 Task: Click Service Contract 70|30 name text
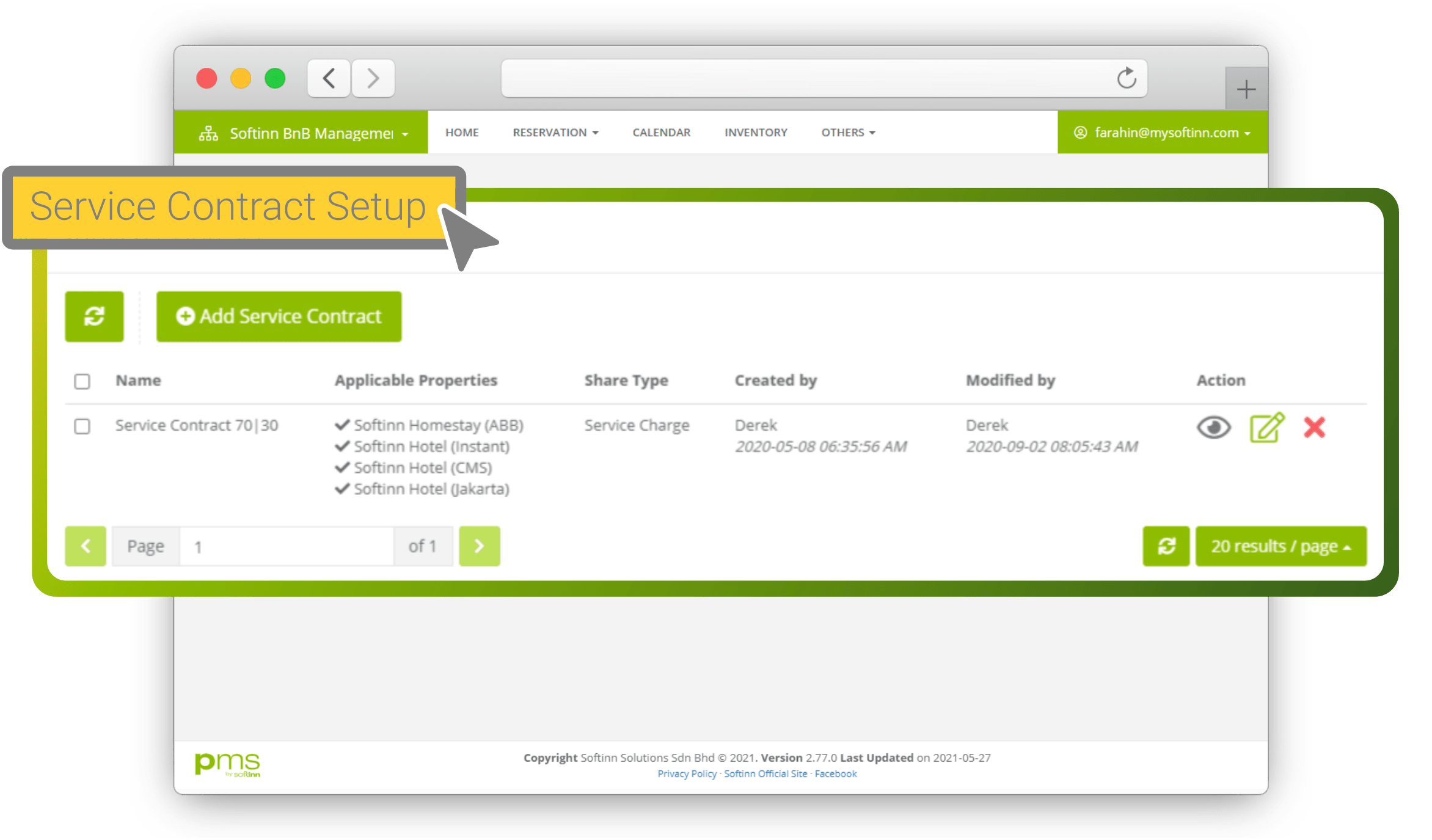coord(197,425)
